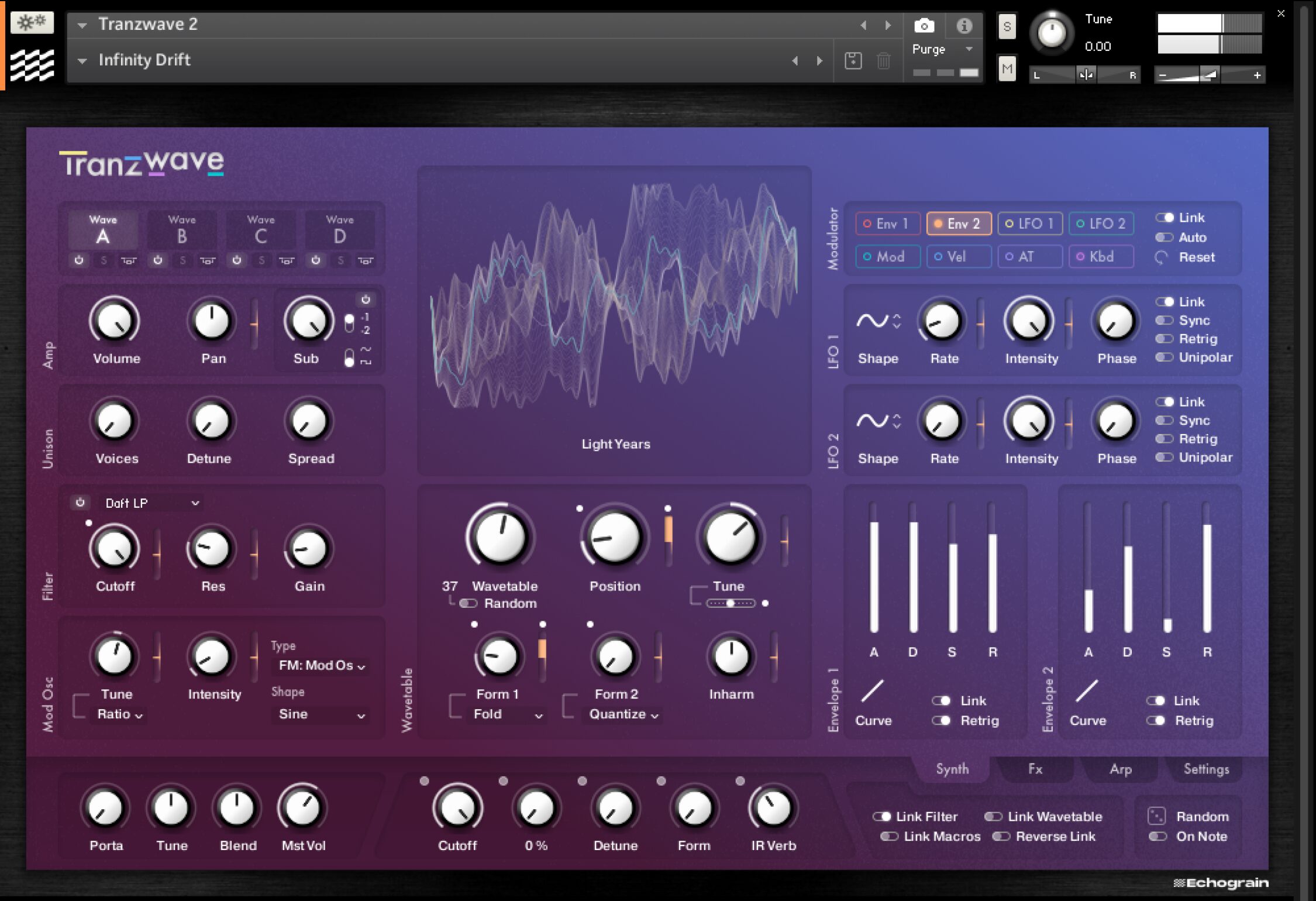
Task: Switch to the Settings tab
Action: [1206, 769]
